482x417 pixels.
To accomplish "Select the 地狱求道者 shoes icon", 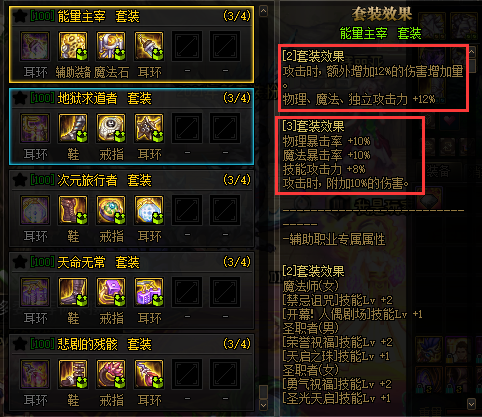I will 73,128.
